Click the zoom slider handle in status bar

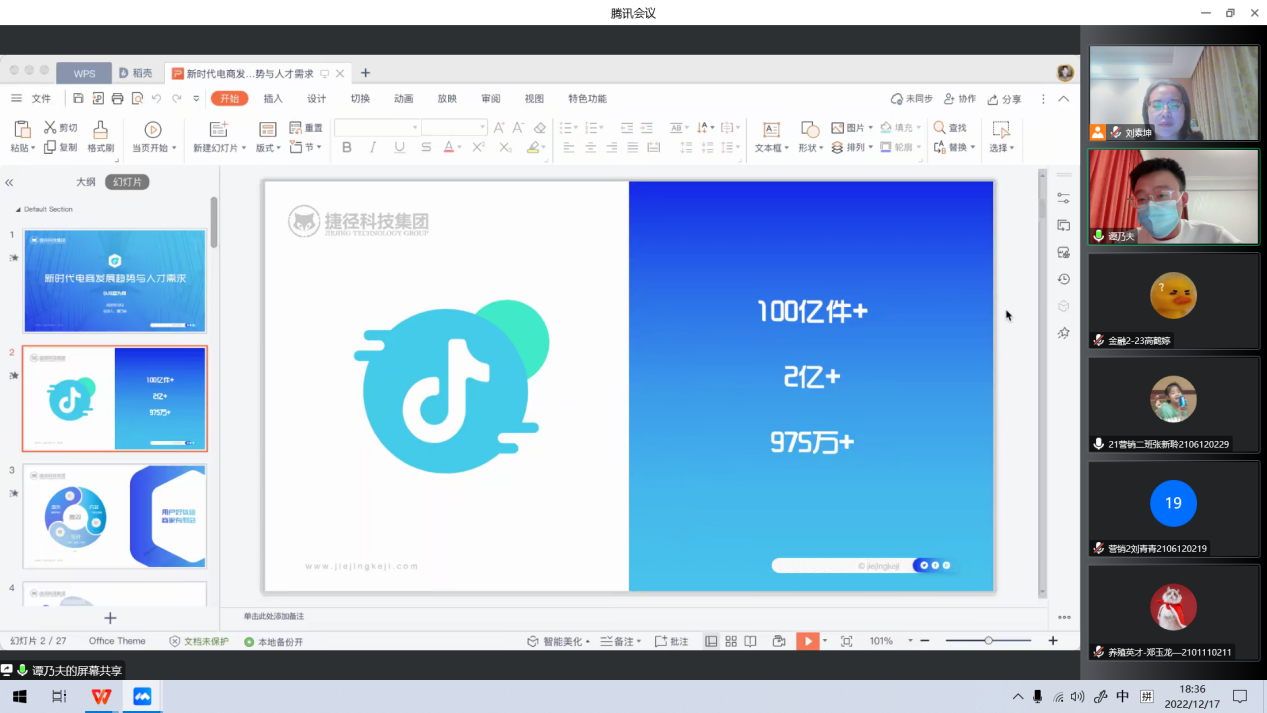click(x=988, y=641)
